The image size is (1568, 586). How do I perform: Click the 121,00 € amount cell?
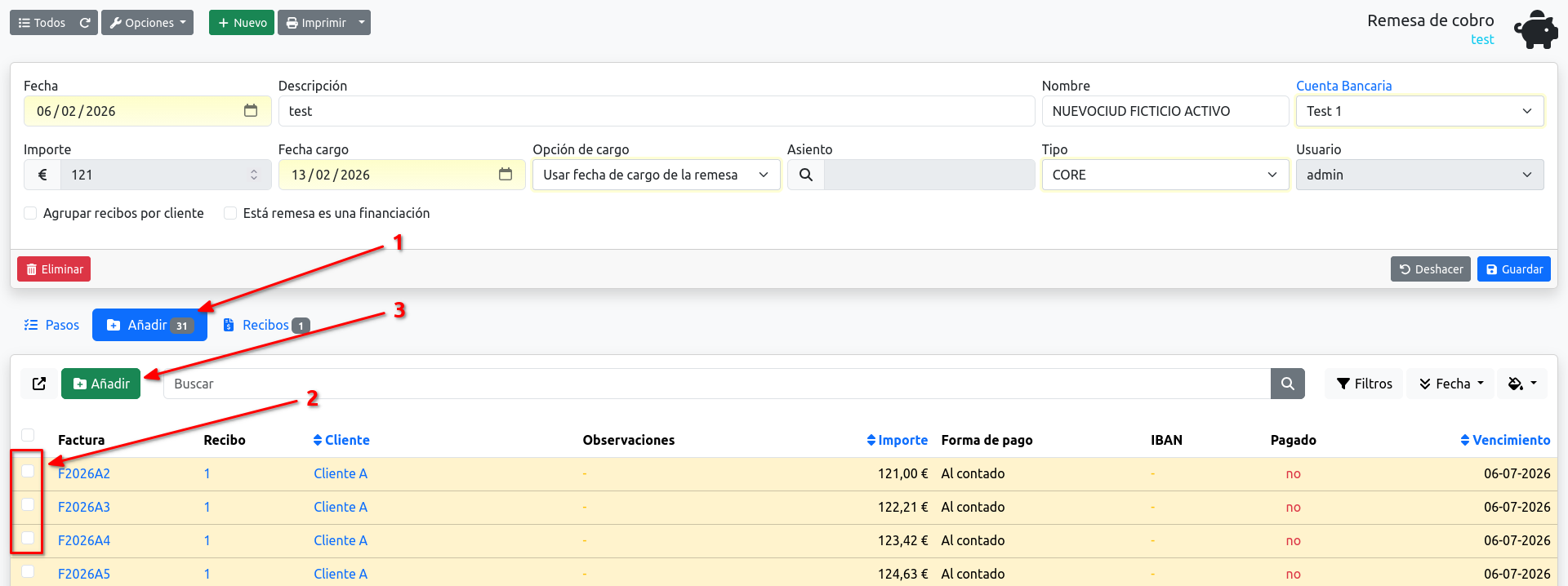[x=902, y=473]
